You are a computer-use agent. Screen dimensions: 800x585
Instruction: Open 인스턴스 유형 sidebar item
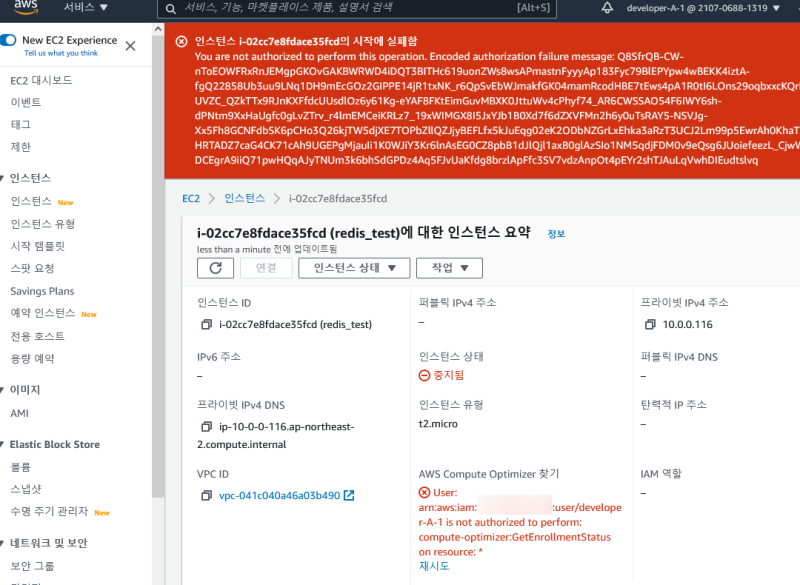43,224
